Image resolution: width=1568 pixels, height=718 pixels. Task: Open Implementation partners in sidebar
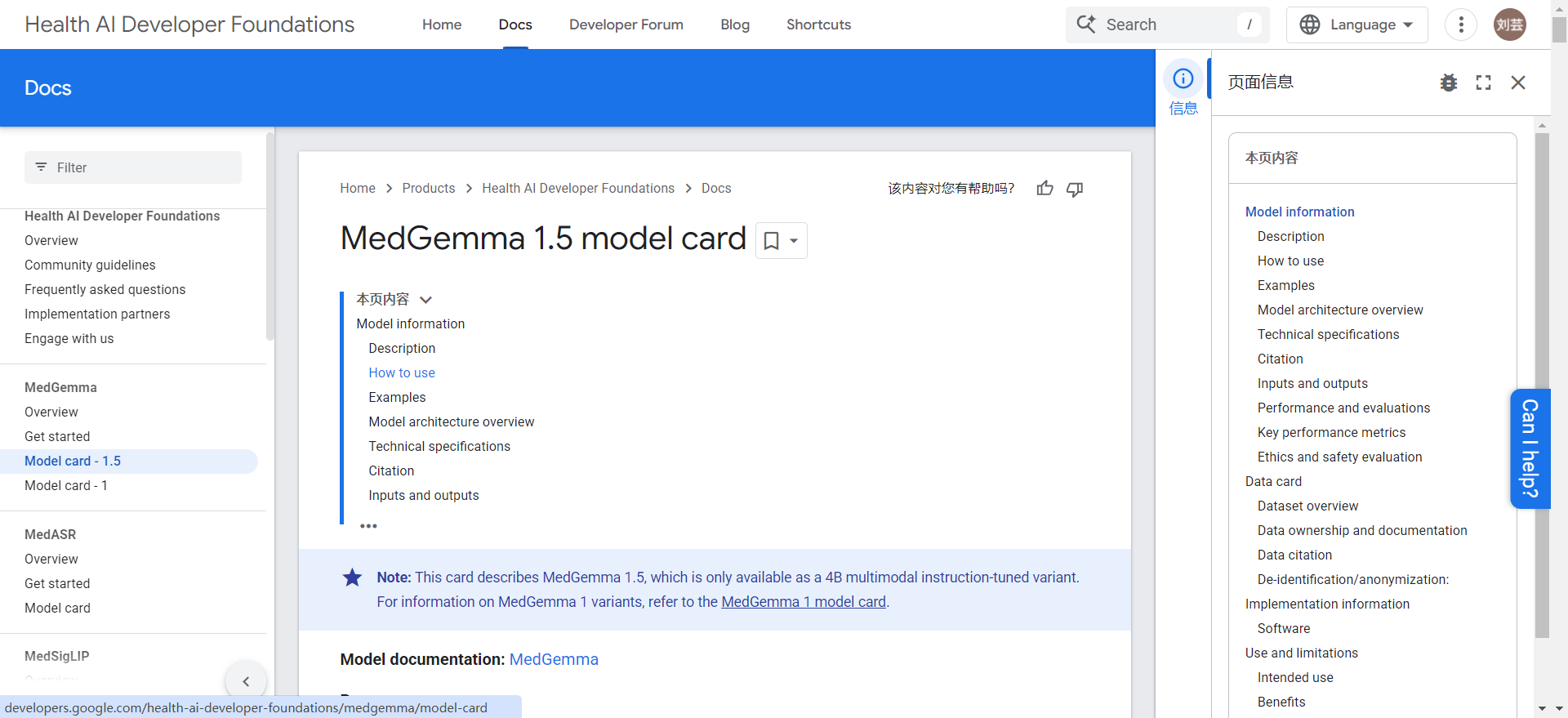pos(97,314)
